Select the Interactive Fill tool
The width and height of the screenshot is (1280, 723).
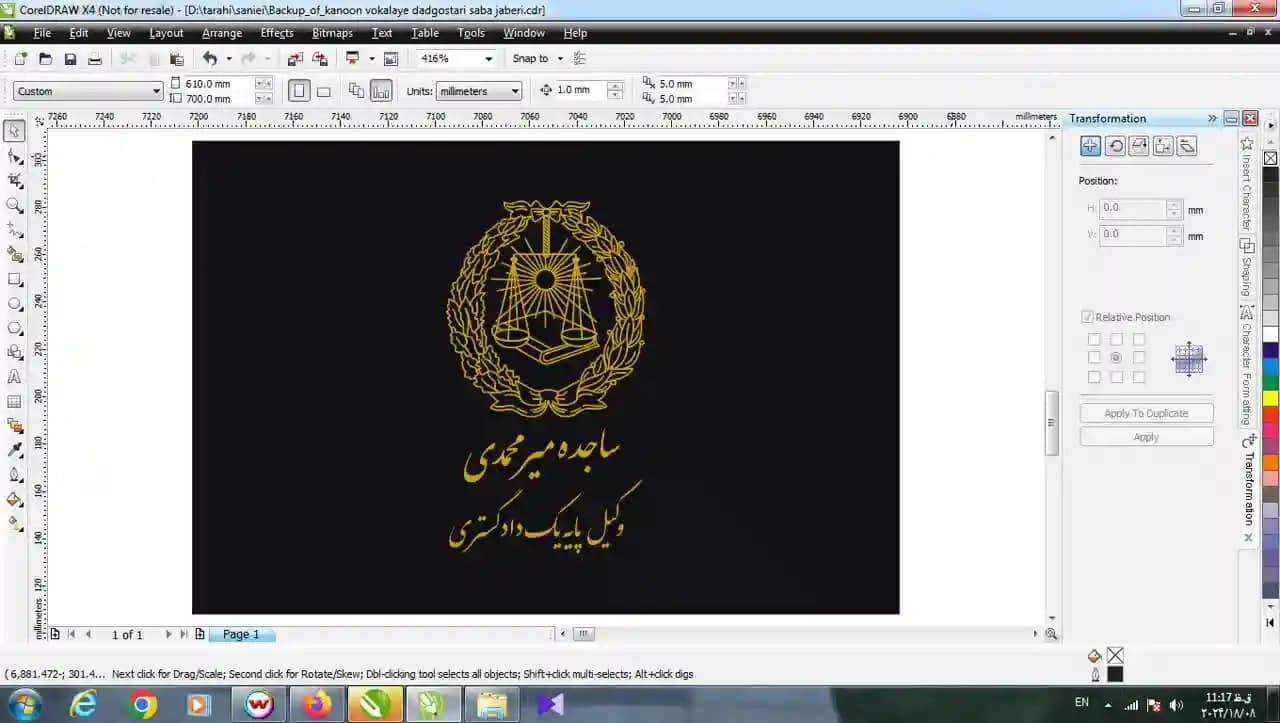pos(14,524)
